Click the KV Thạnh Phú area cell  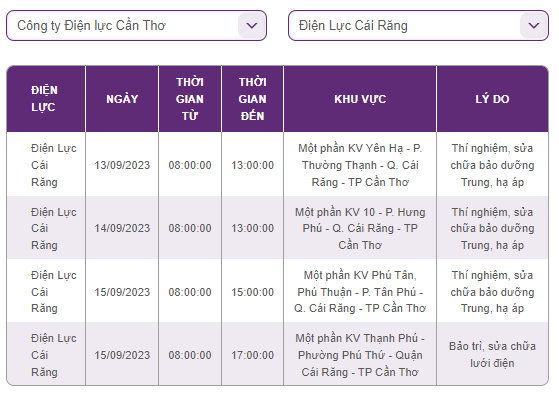(360, 355)
